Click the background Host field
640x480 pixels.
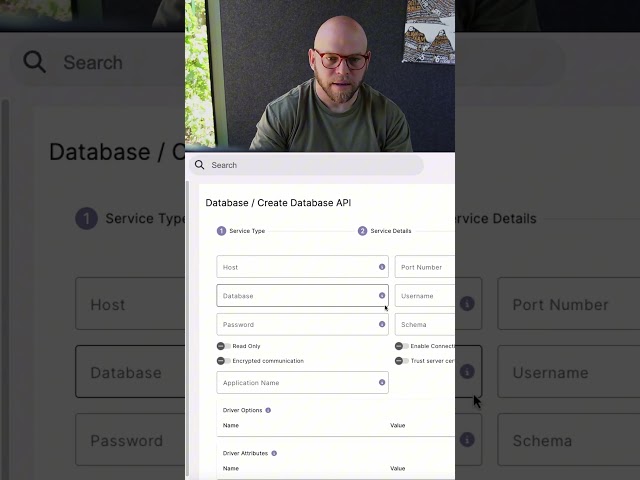coord(130,304)
